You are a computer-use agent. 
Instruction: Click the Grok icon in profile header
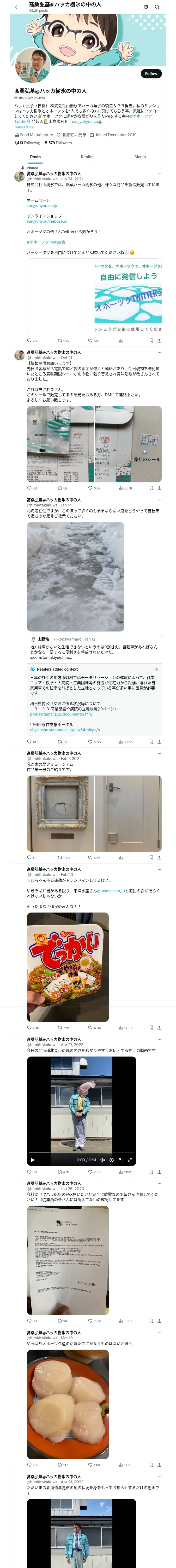click(x=146, y=7)
